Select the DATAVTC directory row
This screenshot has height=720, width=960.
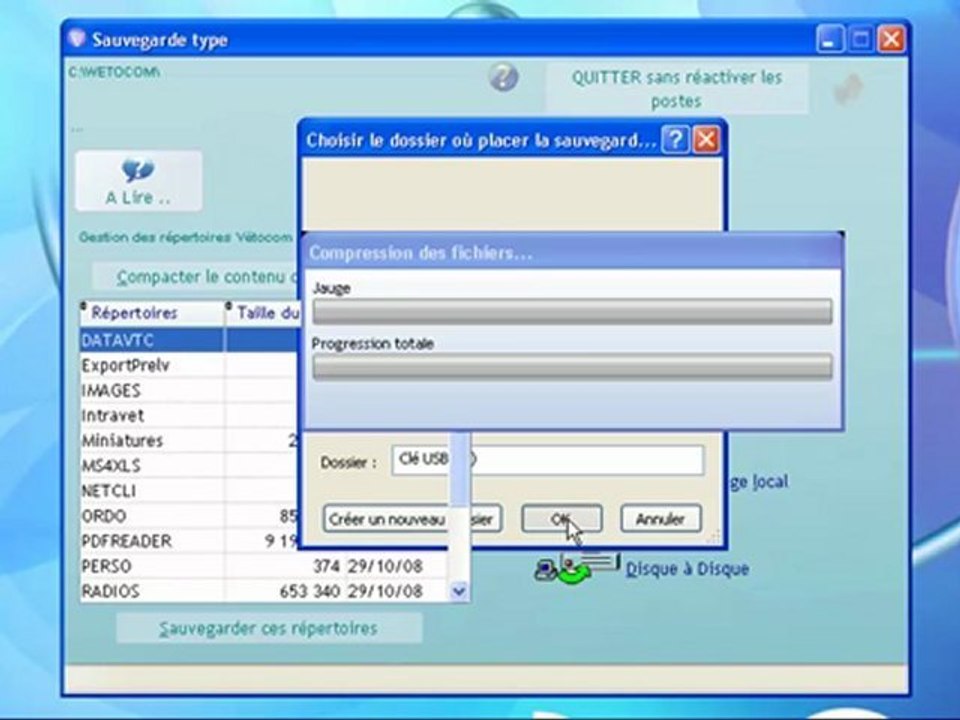click(x=189, y=340)
